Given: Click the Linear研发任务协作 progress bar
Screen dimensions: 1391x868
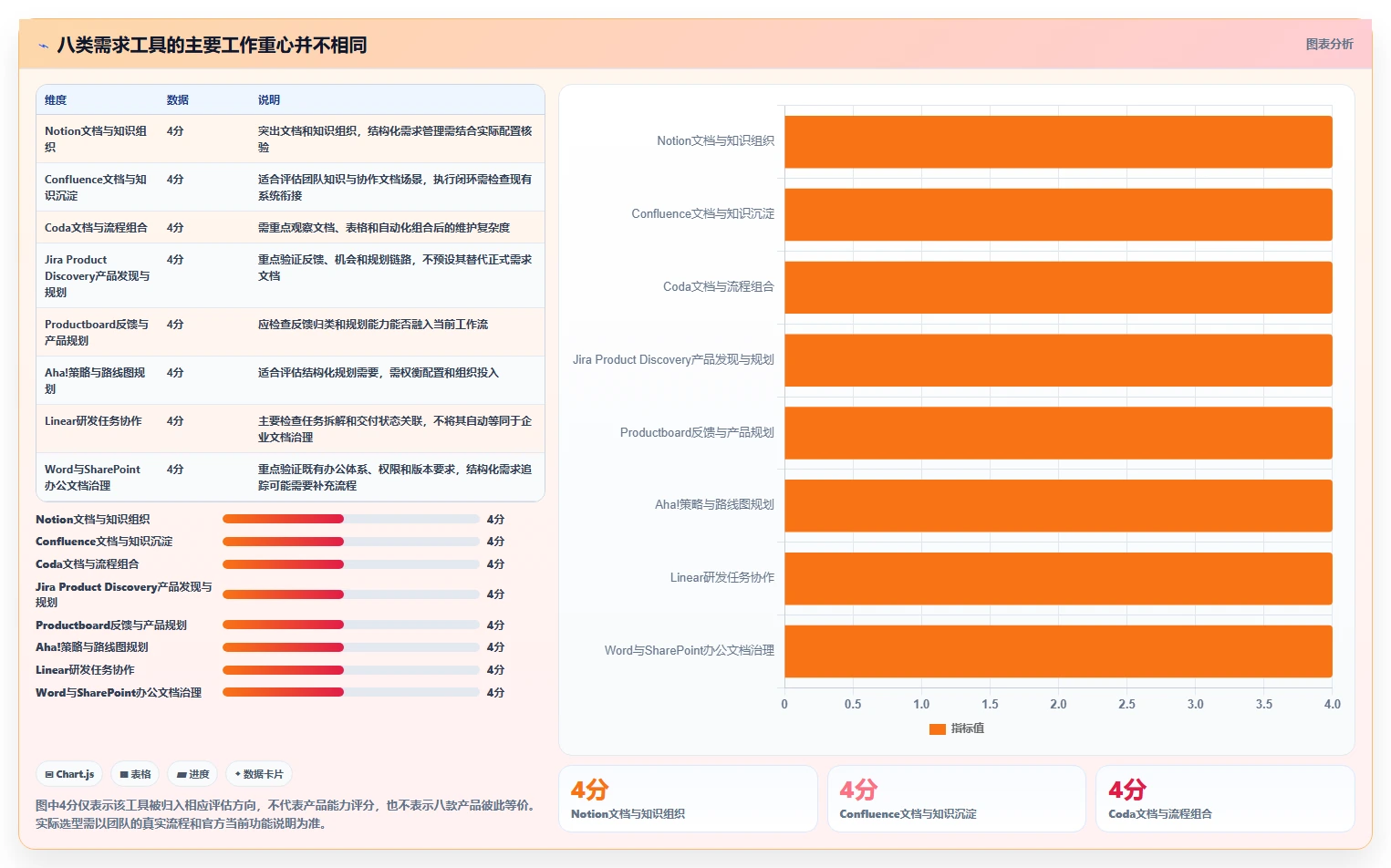Looking at the screenshot, I should click(351, 670).
